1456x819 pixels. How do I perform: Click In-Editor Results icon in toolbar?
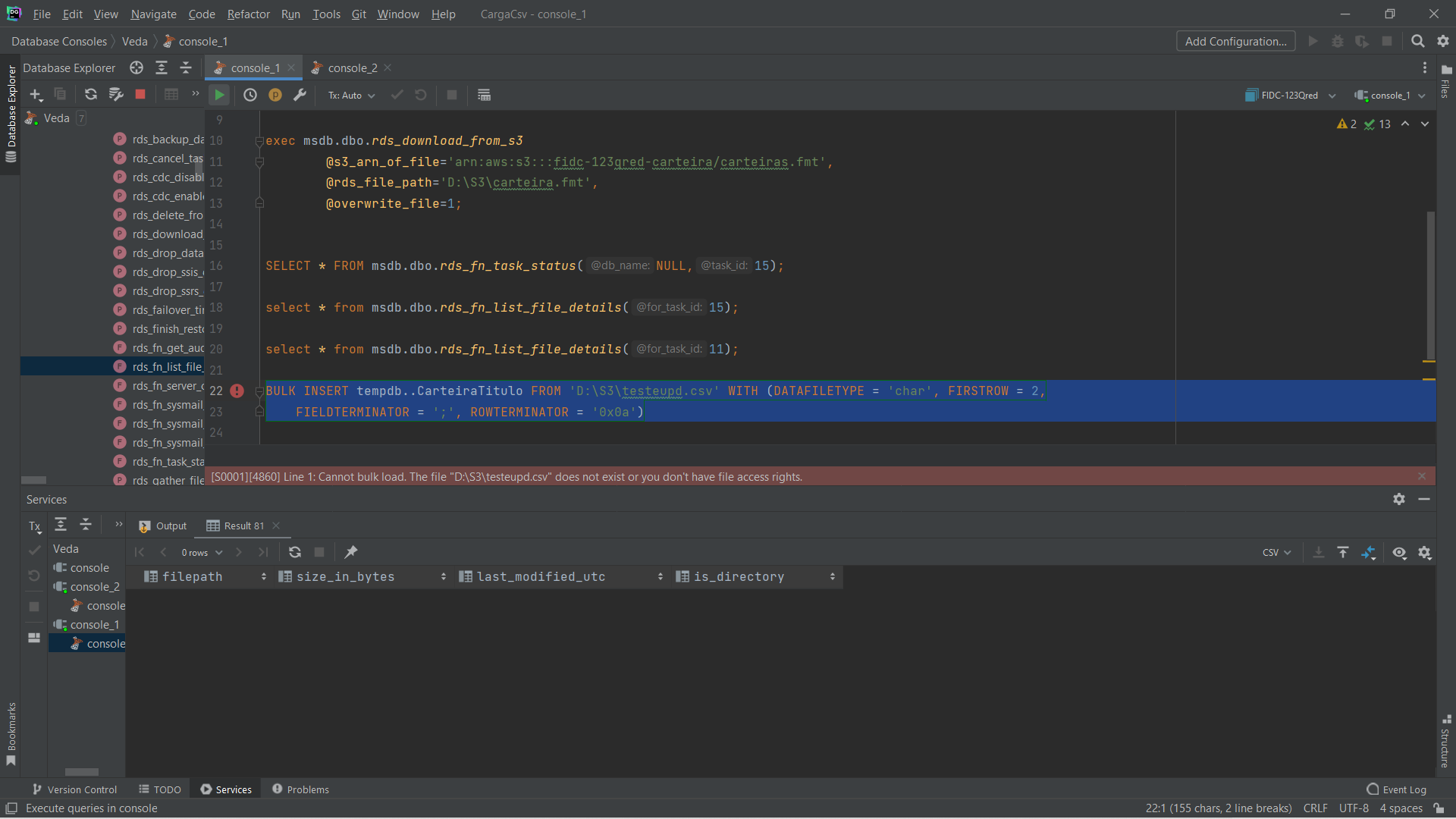pos(484,95)
